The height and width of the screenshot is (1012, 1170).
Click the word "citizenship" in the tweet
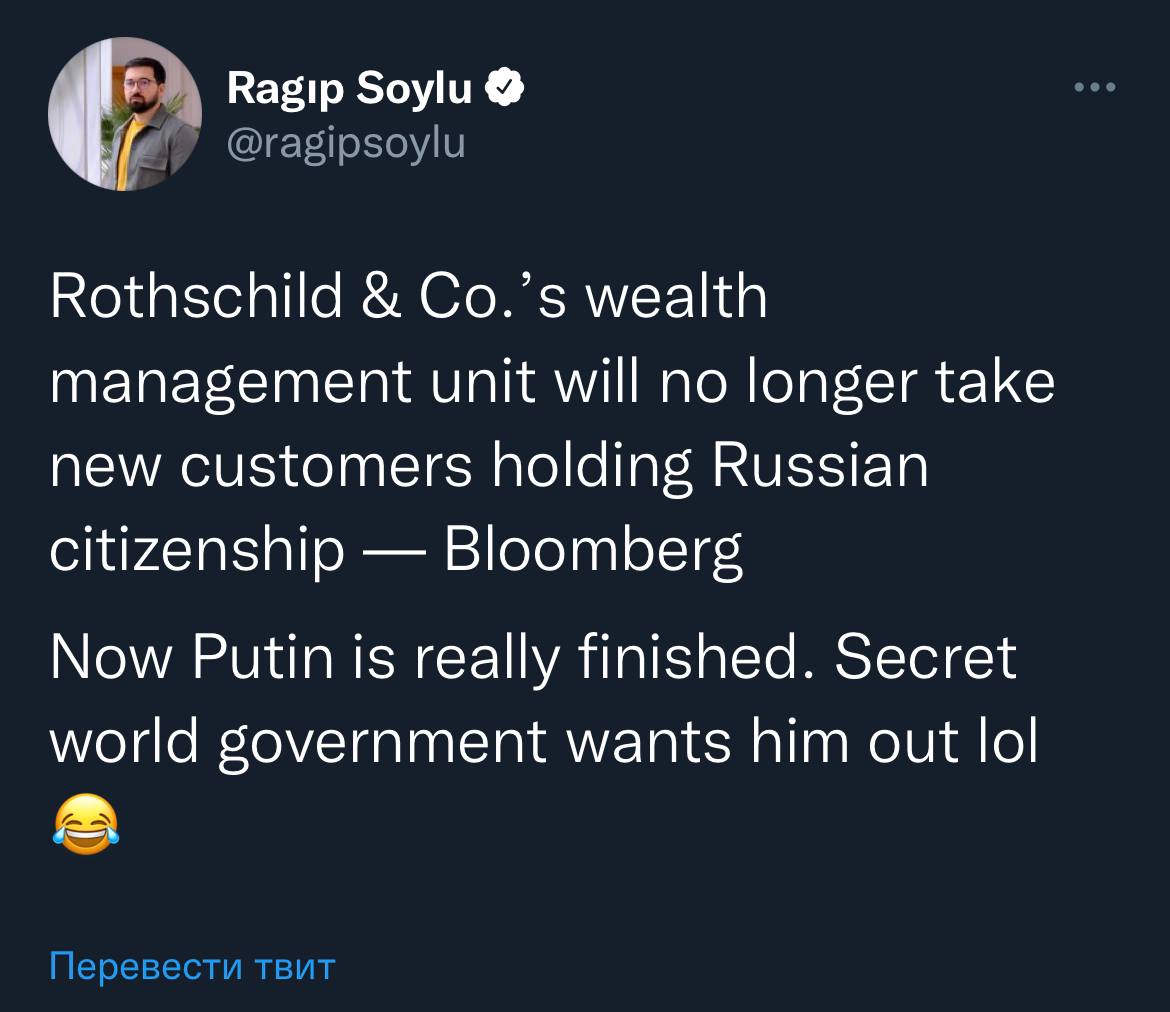pos(196,549)
